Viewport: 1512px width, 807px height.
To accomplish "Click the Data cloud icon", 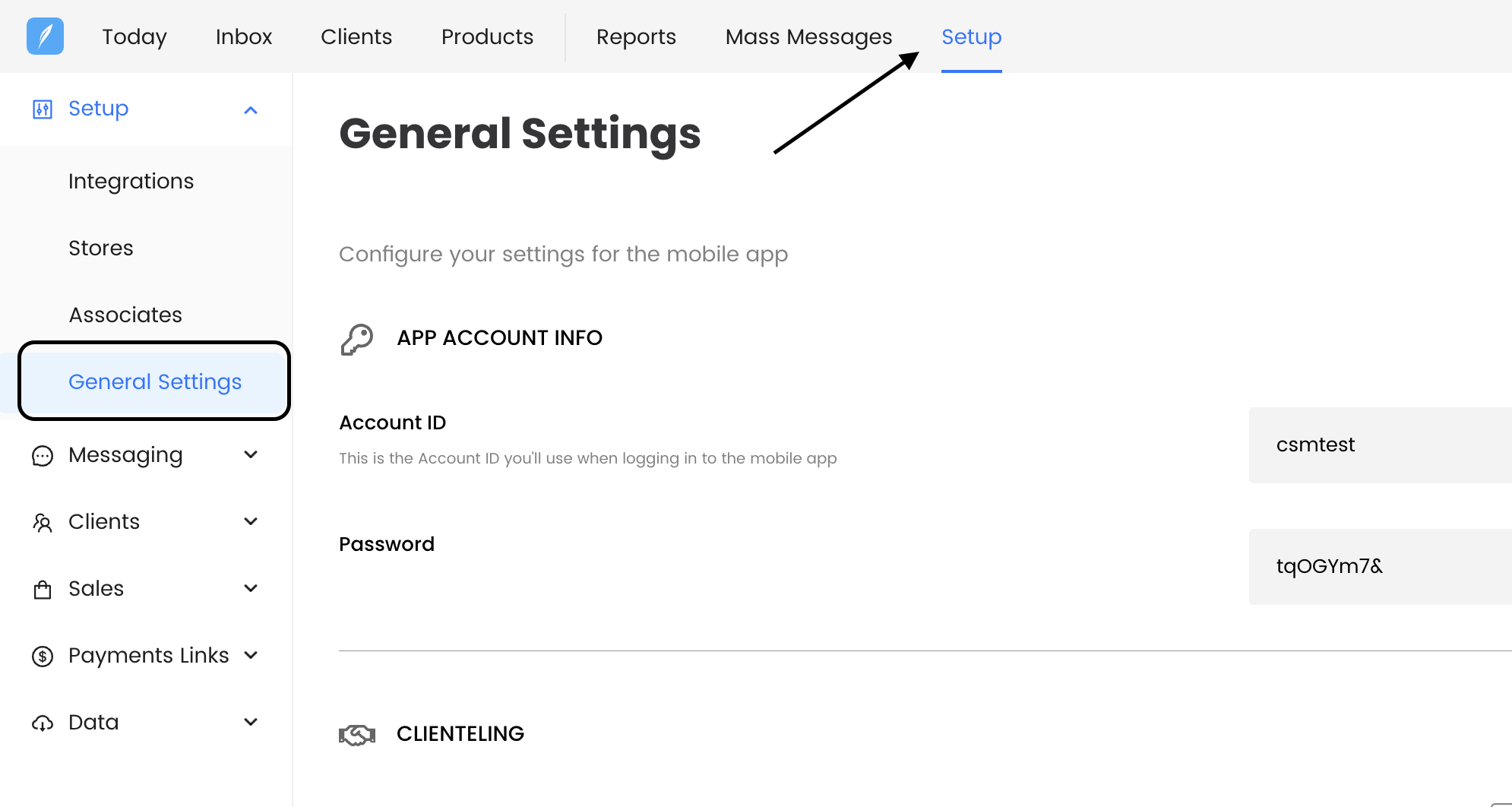I will 43,723.
